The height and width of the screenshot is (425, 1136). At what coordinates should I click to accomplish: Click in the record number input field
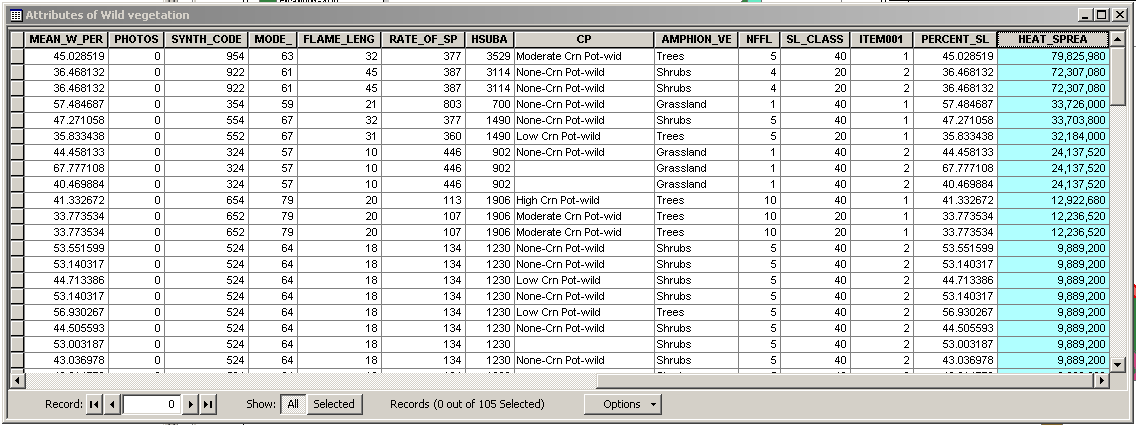click(x=151, y=404)
